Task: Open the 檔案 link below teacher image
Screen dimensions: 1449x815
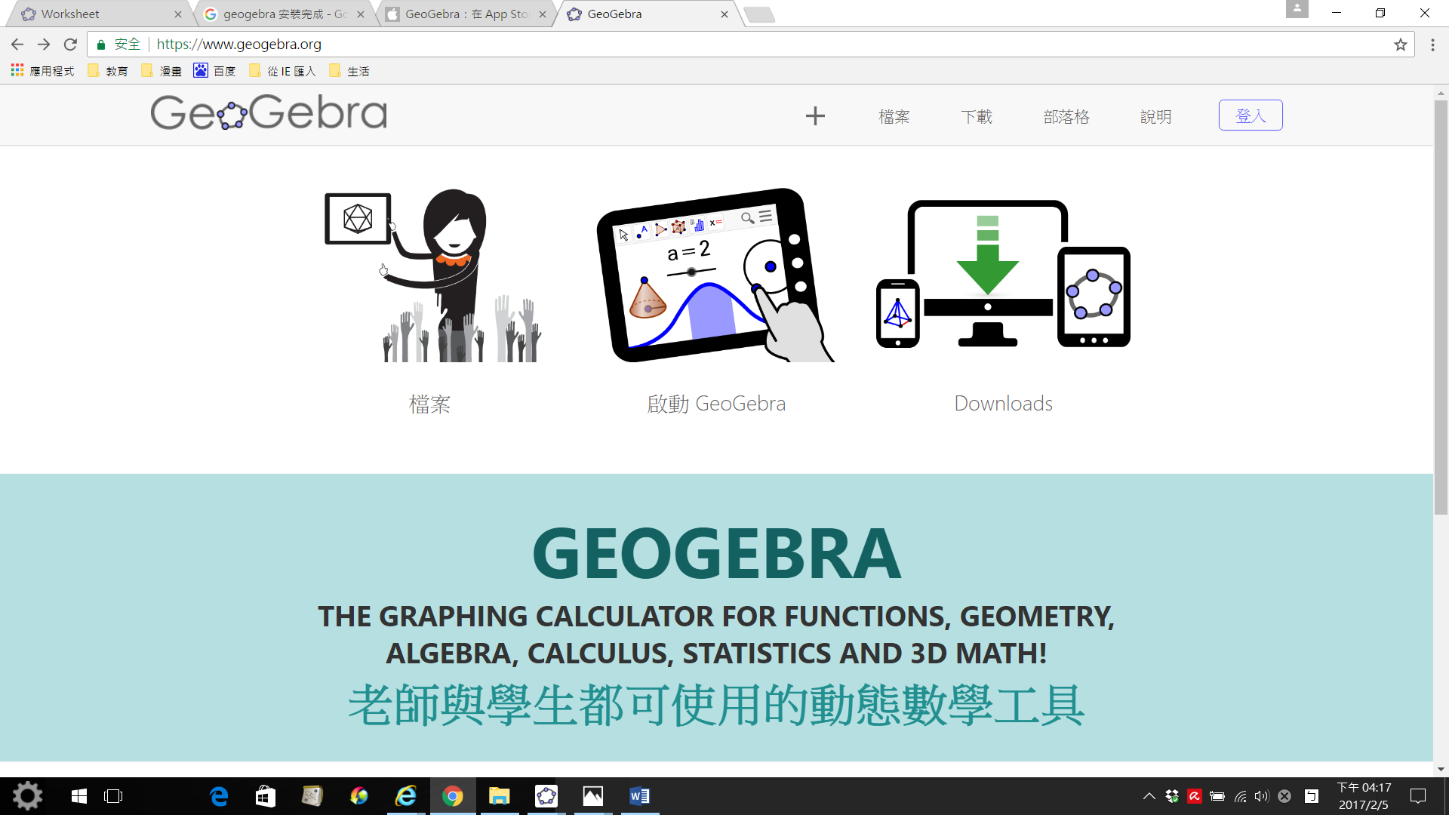Action: [x=430, y=404]
